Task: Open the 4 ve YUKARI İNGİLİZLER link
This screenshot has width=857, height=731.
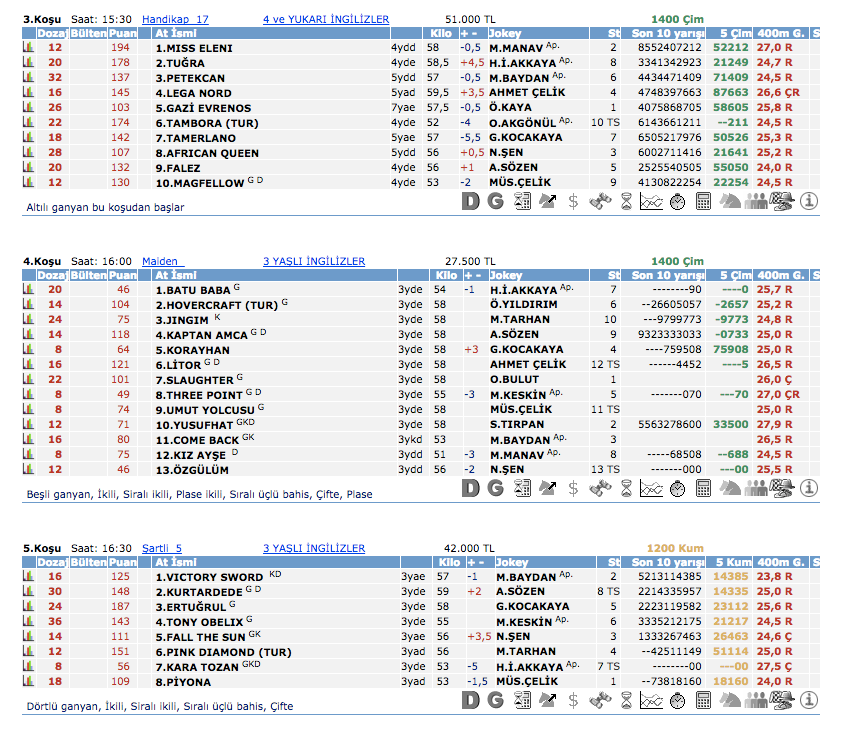Action: pyautogui.click(x=326, y=19)
